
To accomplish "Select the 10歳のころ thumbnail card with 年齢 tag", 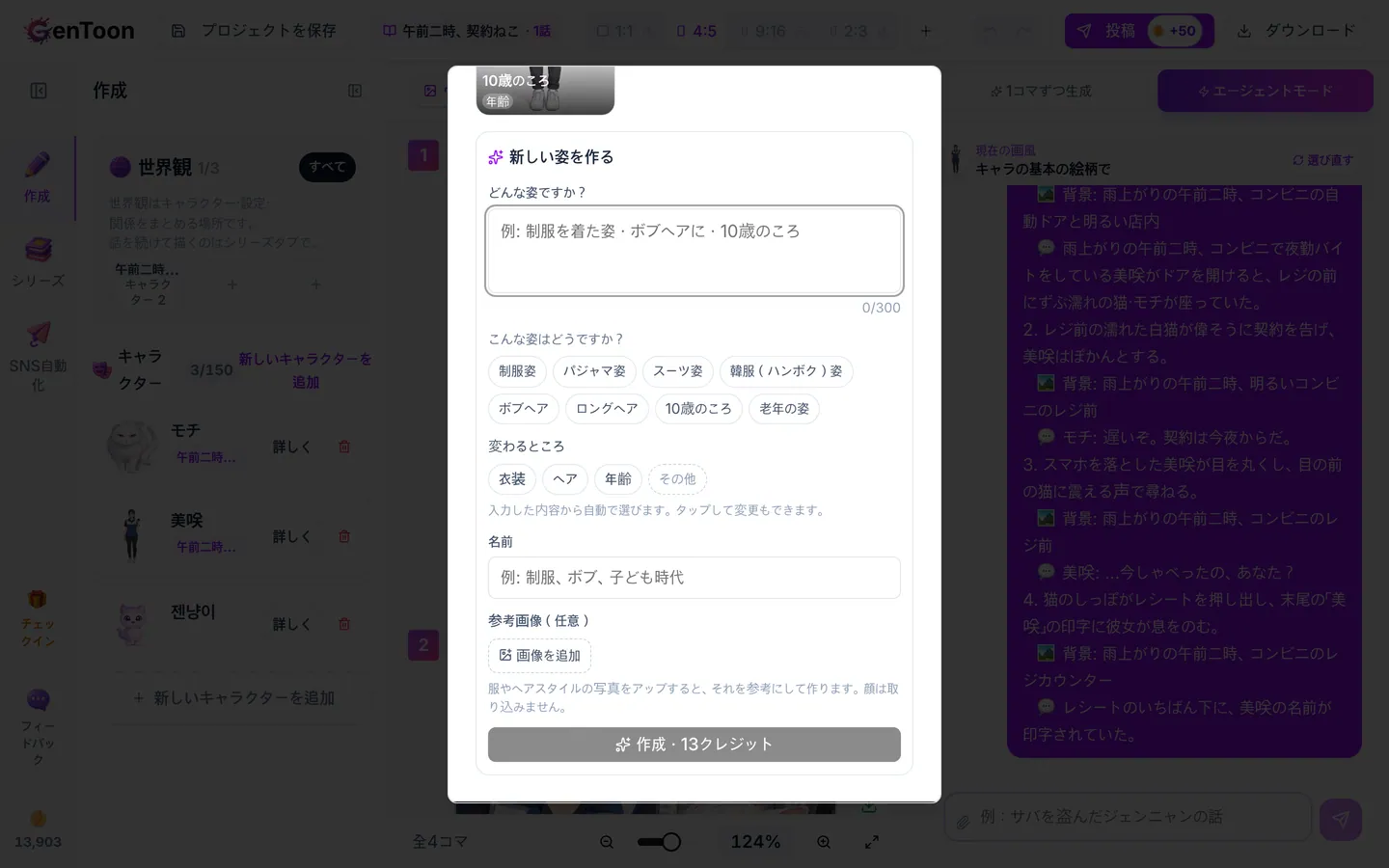I will pyautogui.click(x=545, y=91).
